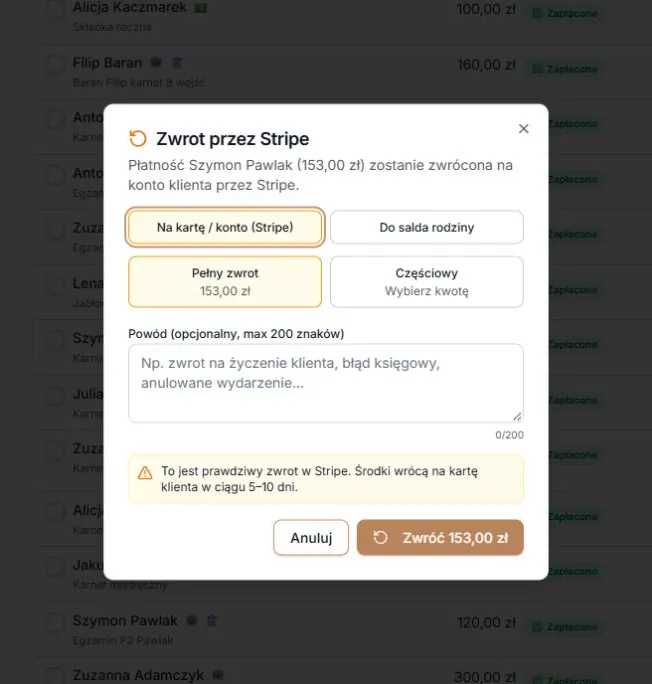Click the refund arrow icon beside dialog title

tap(138, 139)
